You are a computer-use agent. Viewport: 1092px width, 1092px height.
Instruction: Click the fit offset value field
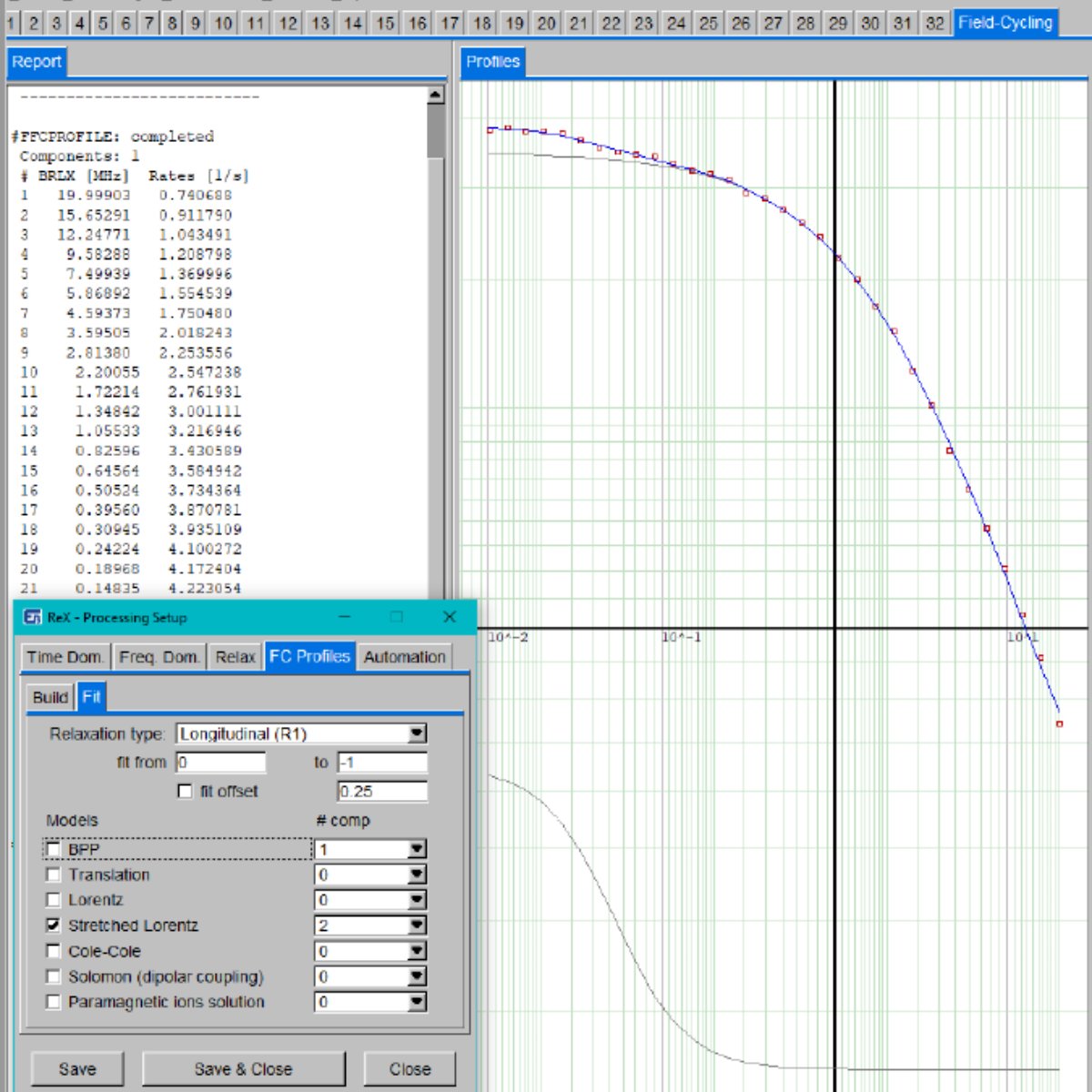pyautogui.click(x=382, y=792)
